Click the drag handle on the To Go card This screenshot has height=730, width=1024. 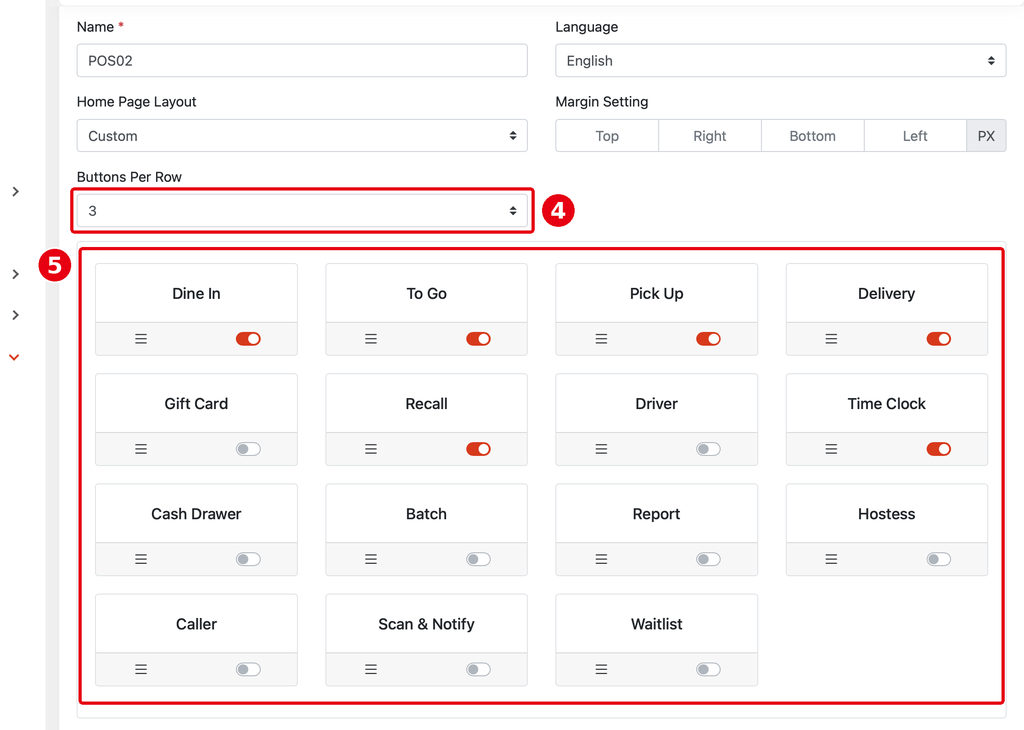(371, 339)
